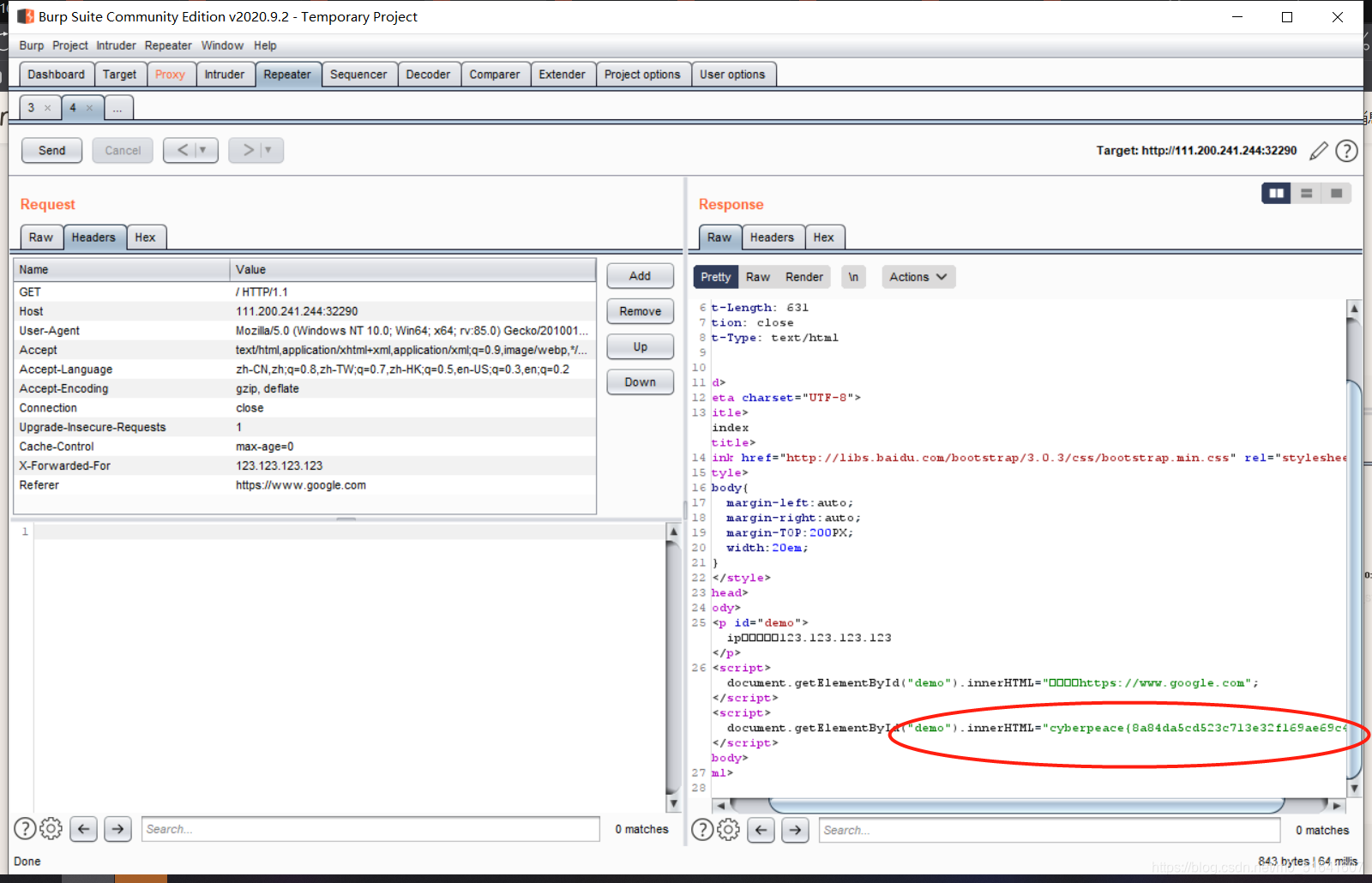This screenshot has width=1372, height=883.
Task: Switch to the Dashboard tab
Action: (56, 75)
